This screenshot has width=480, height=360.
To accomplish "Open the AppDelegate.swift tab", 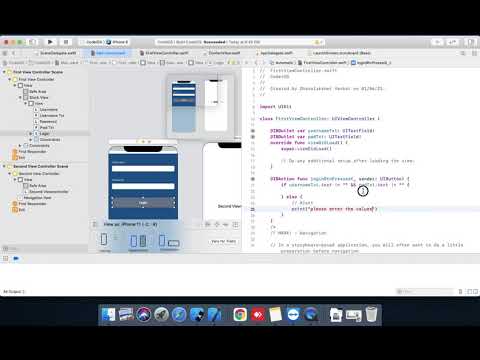I will [276, 53].
